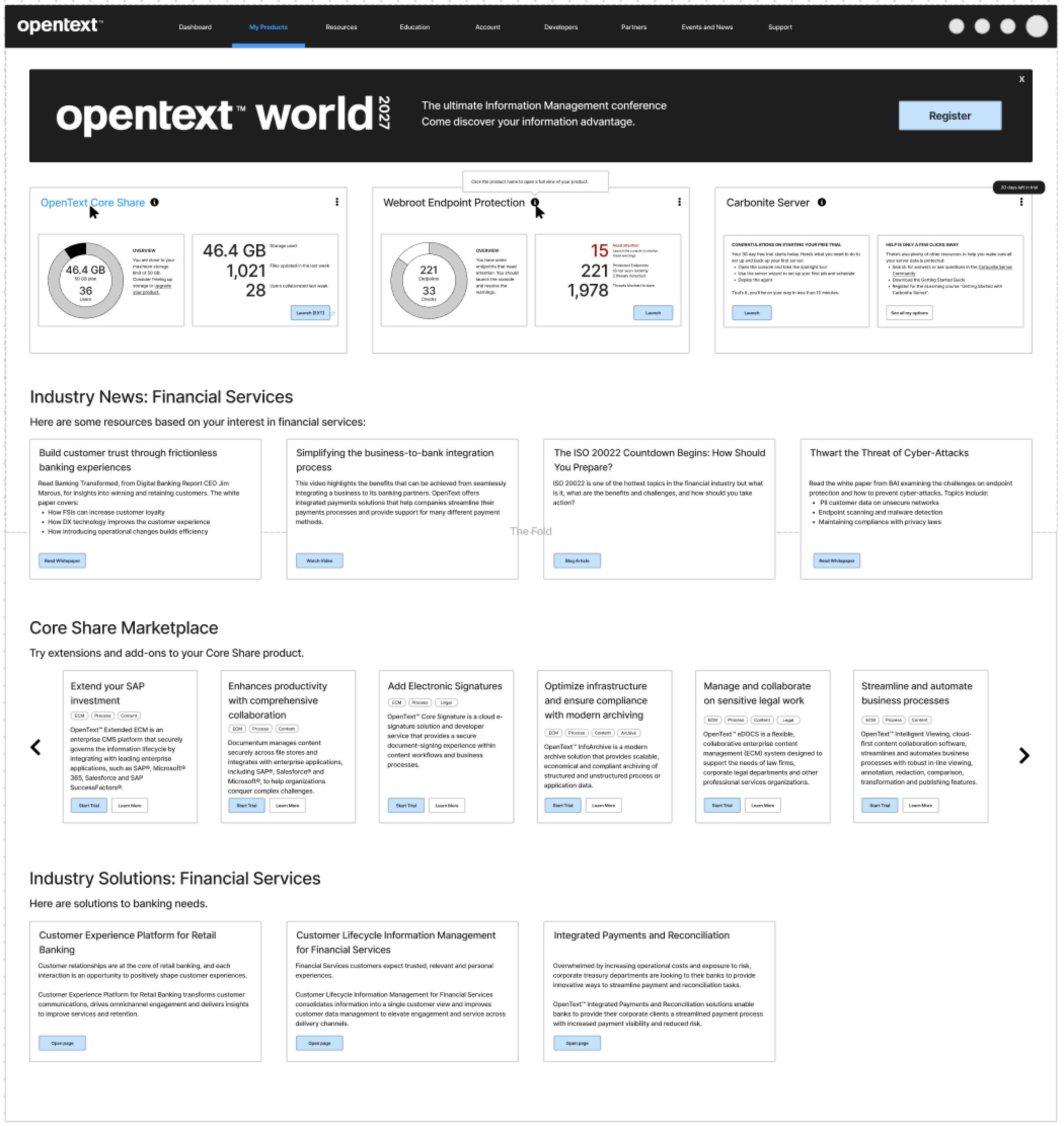Click upgrade your product link
Screen dimensions: 1064x1126
pos(152,289)
